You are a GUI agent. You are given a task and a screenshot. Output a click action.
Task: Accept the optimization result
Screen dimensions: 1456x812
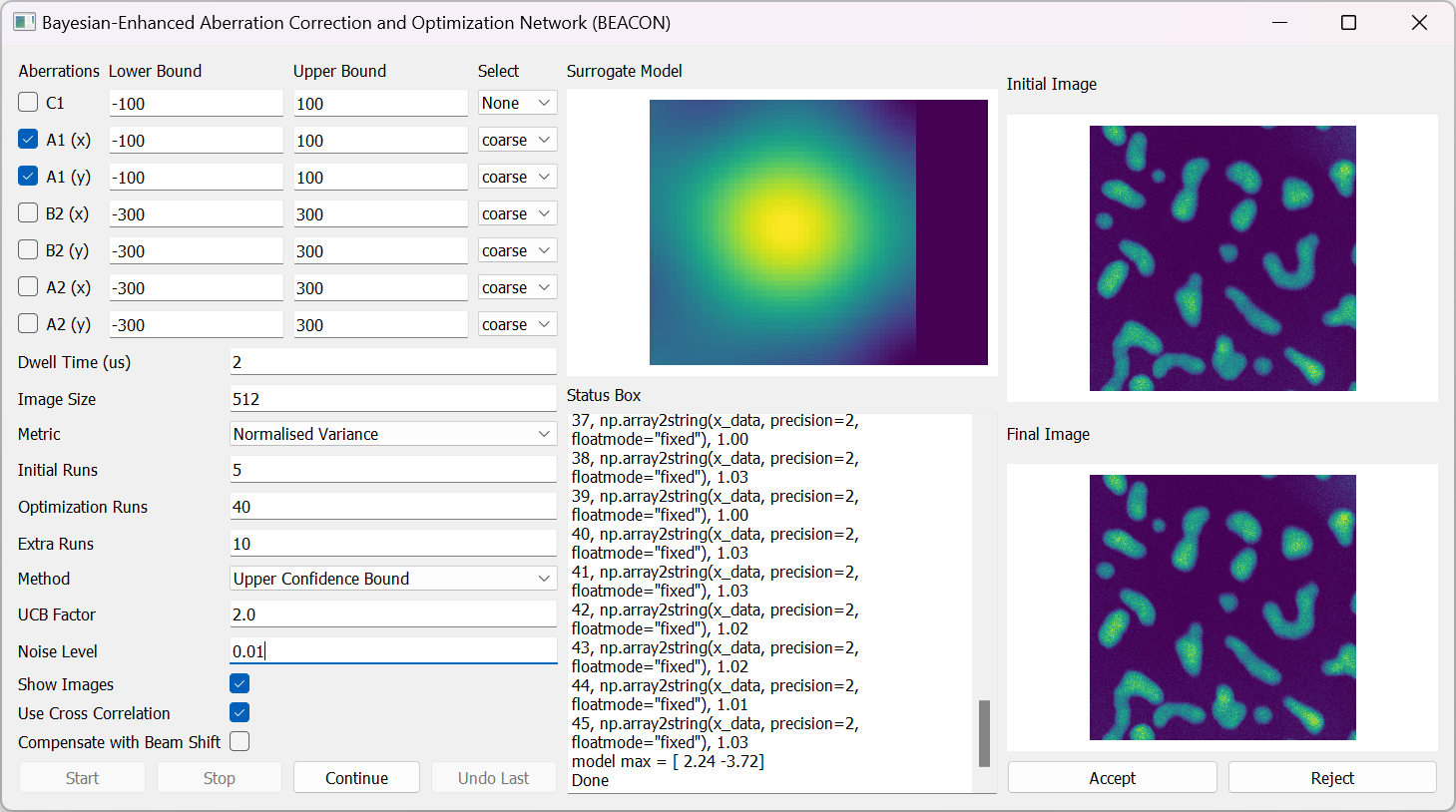click(1113, 778)
